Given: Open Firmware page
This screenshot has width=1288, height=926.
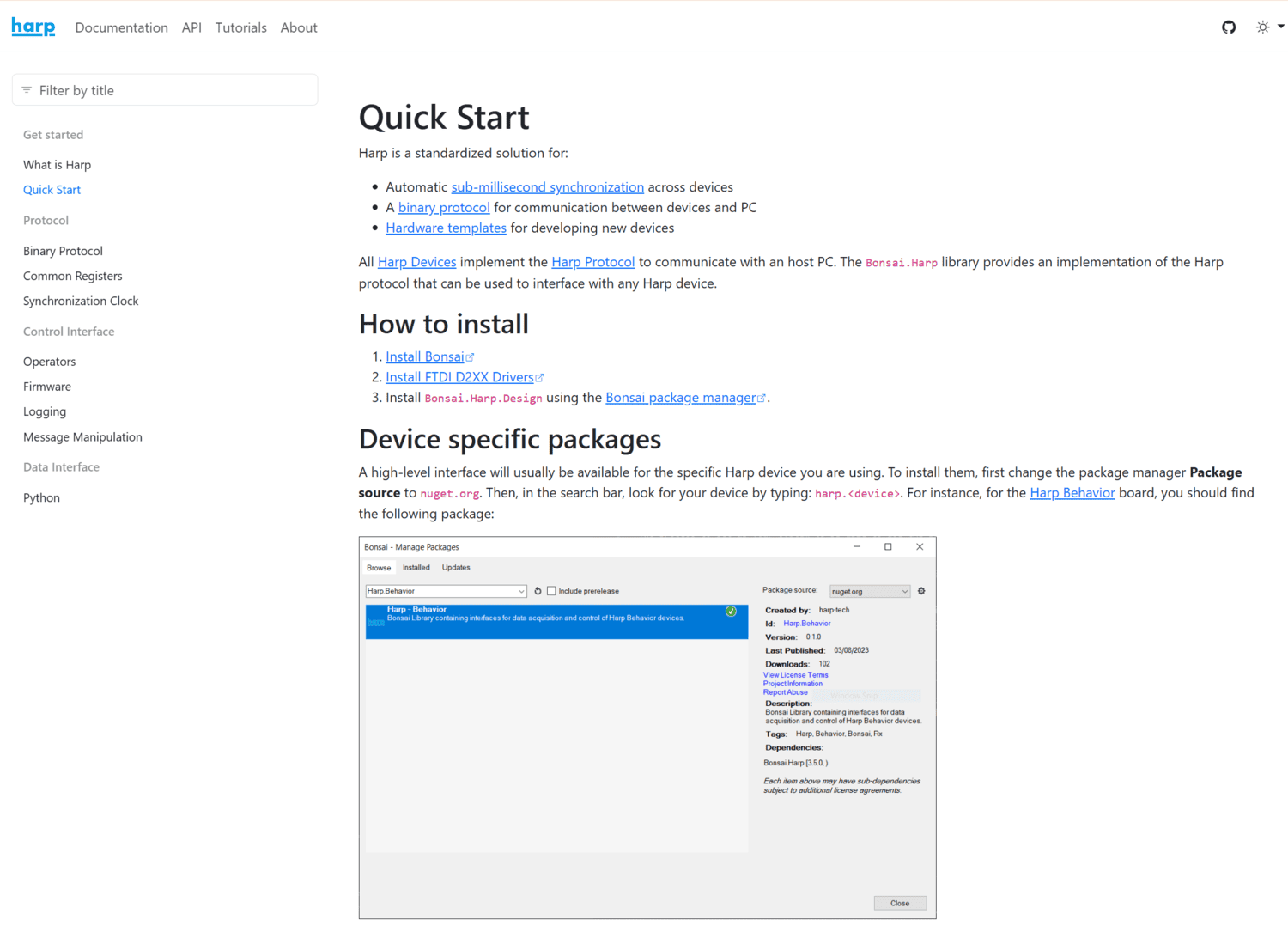Looking at the screenshot, I should coord(47,387).
